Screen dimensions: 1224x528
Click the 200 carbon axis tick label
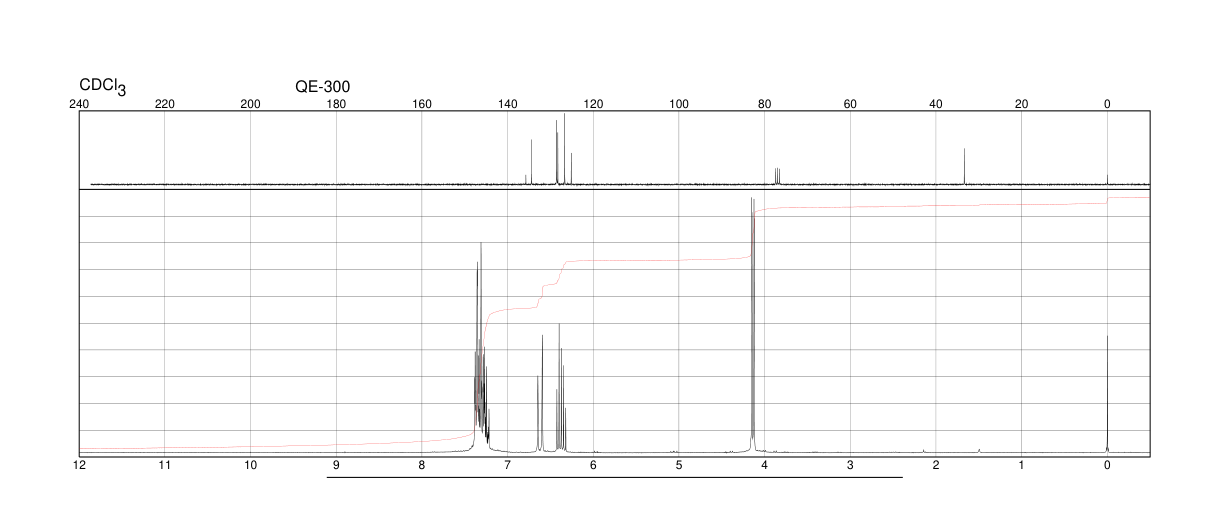251,104
